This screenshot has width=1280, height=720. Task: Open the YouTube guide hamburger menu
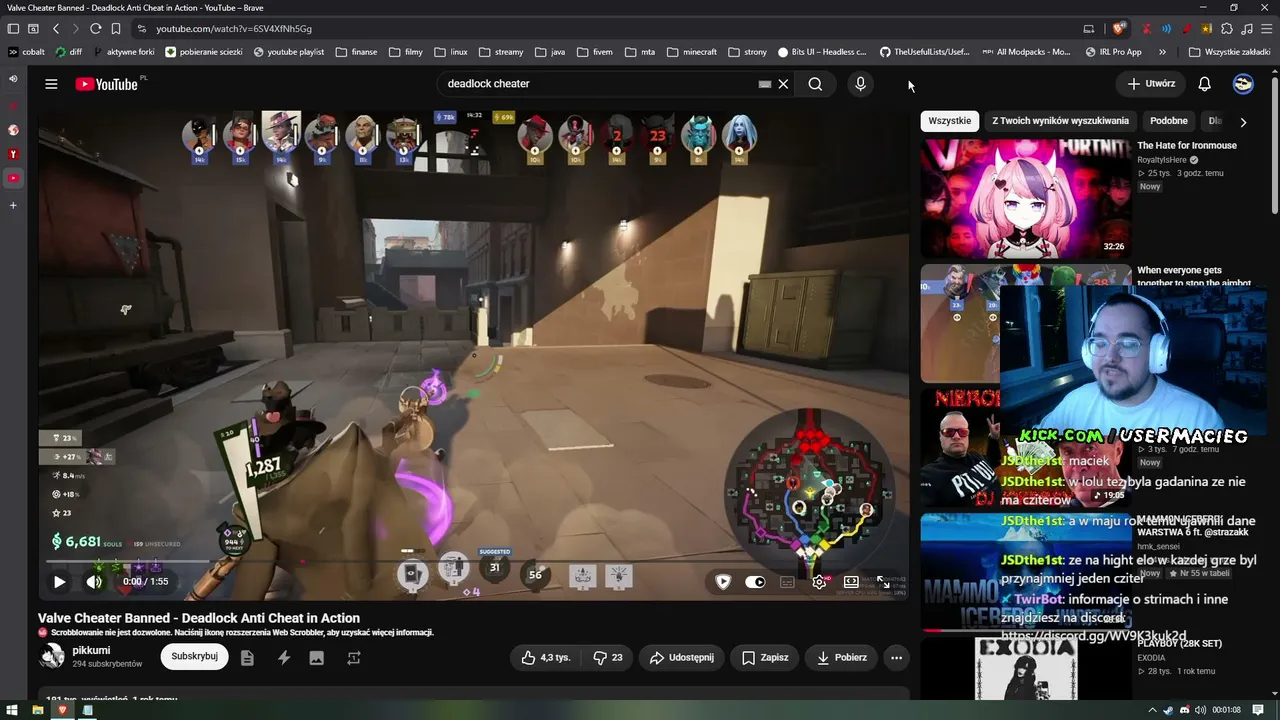click(x=51, y=84)
